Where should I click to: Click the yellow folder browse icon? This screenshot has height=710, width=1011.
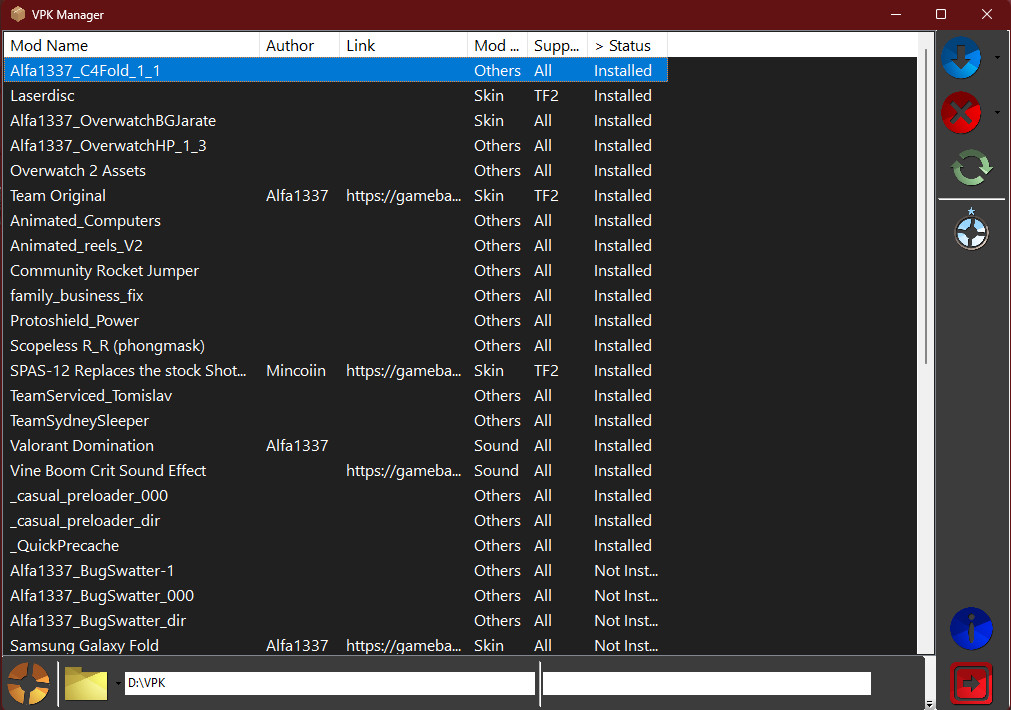tap(86, 683)
